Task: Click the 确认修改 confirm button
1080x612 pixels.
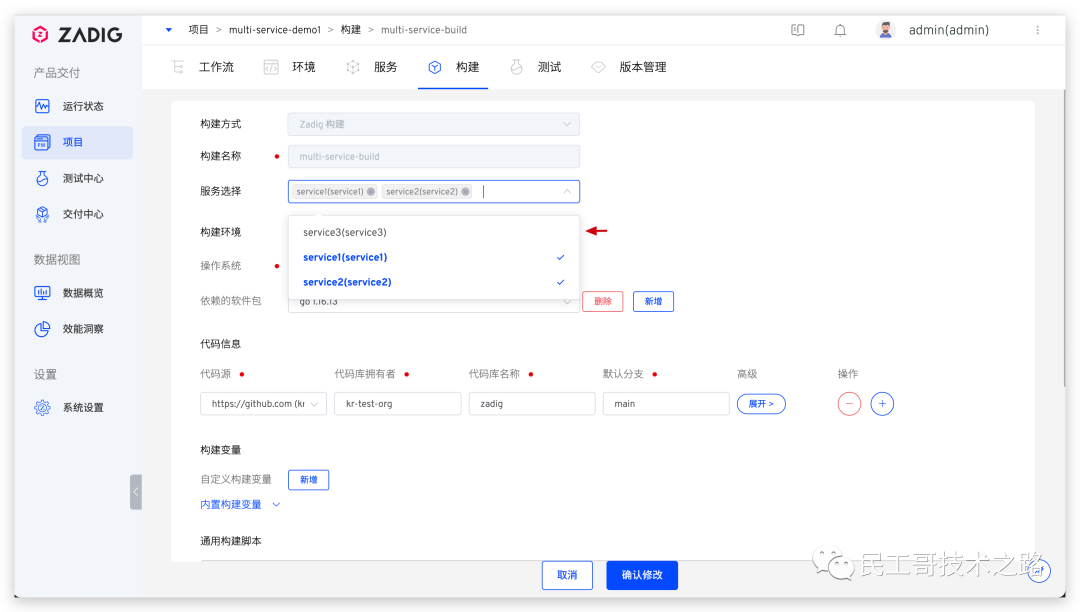Action: (x=642, y=575)
